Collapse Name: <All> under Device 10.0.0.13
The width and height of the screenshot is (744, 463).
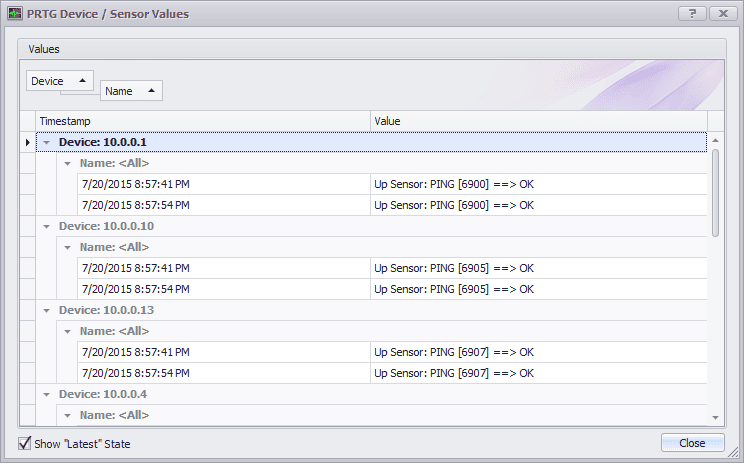(x=67, y=332)
